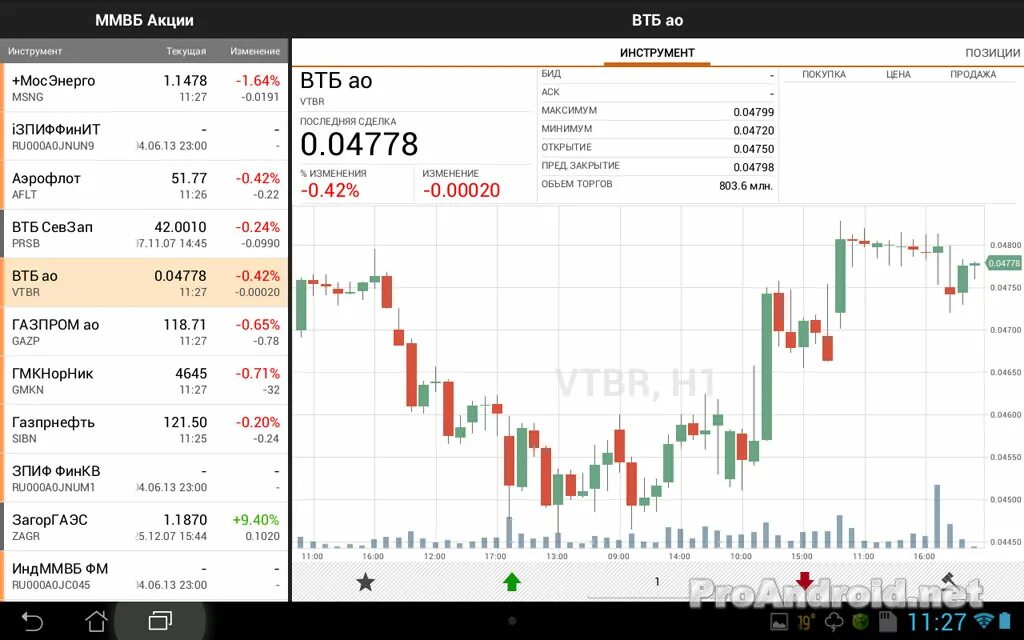Screen dimensions: 1024x640
Task: Tap the SD card icon in status bar
Action: tap(888, 622)
